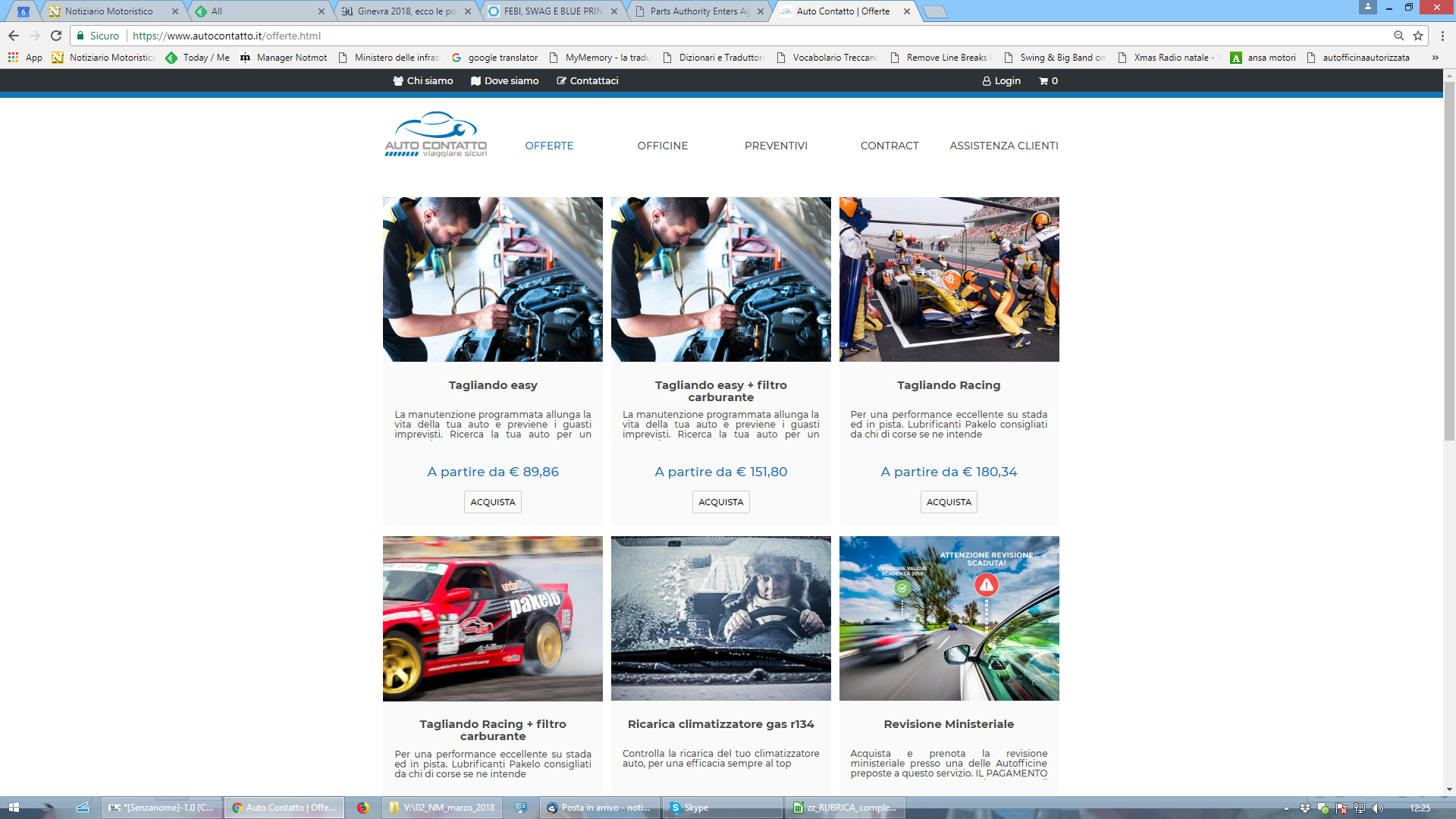Switch to Notiziario Motoristico tab

(110, 11)
